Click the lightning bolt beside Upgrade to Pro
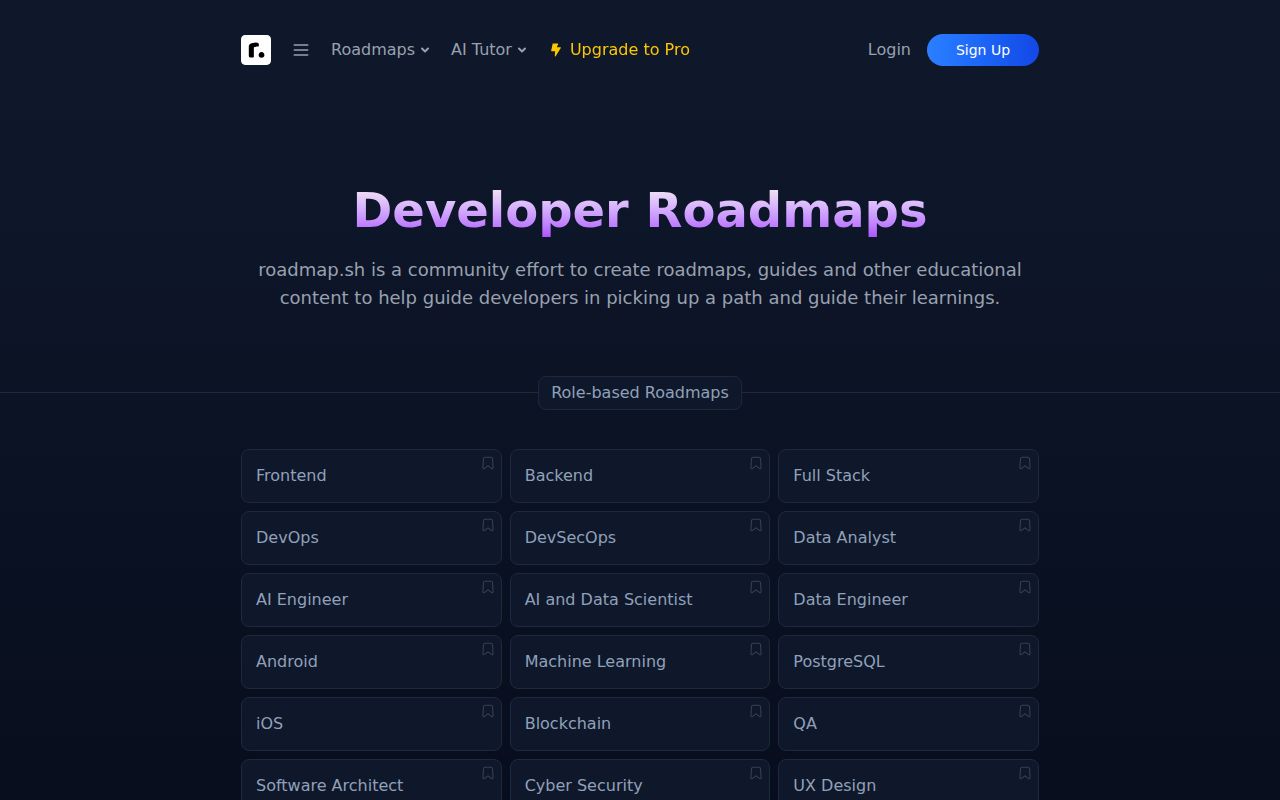The image size is (1280, 800). coord(554,49)
